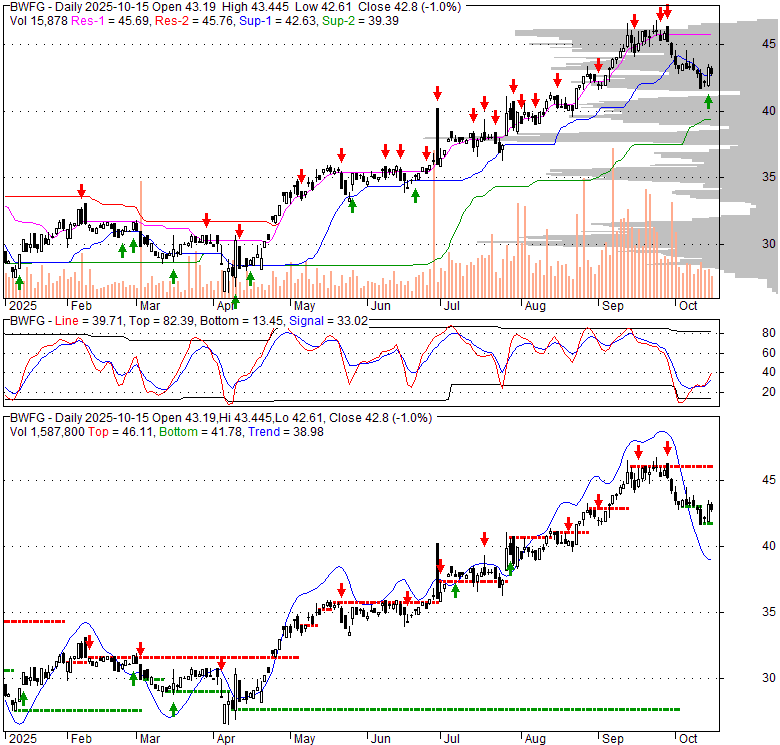Click the 'Mar' month label under top chart

tap(150, 306)
